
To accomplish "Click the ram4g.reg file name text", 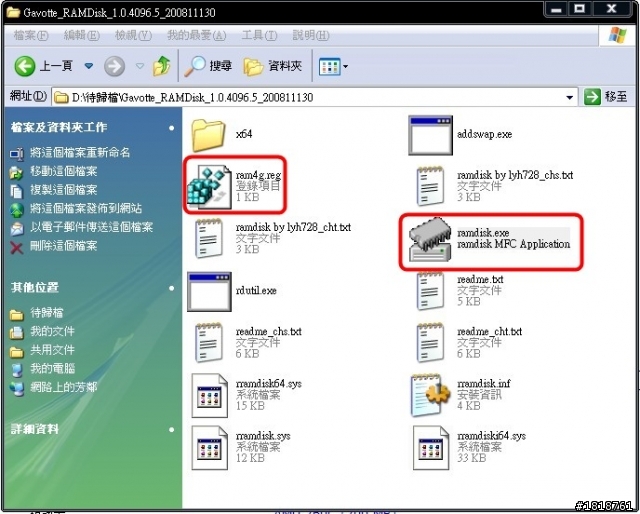I will pos(258,175).
